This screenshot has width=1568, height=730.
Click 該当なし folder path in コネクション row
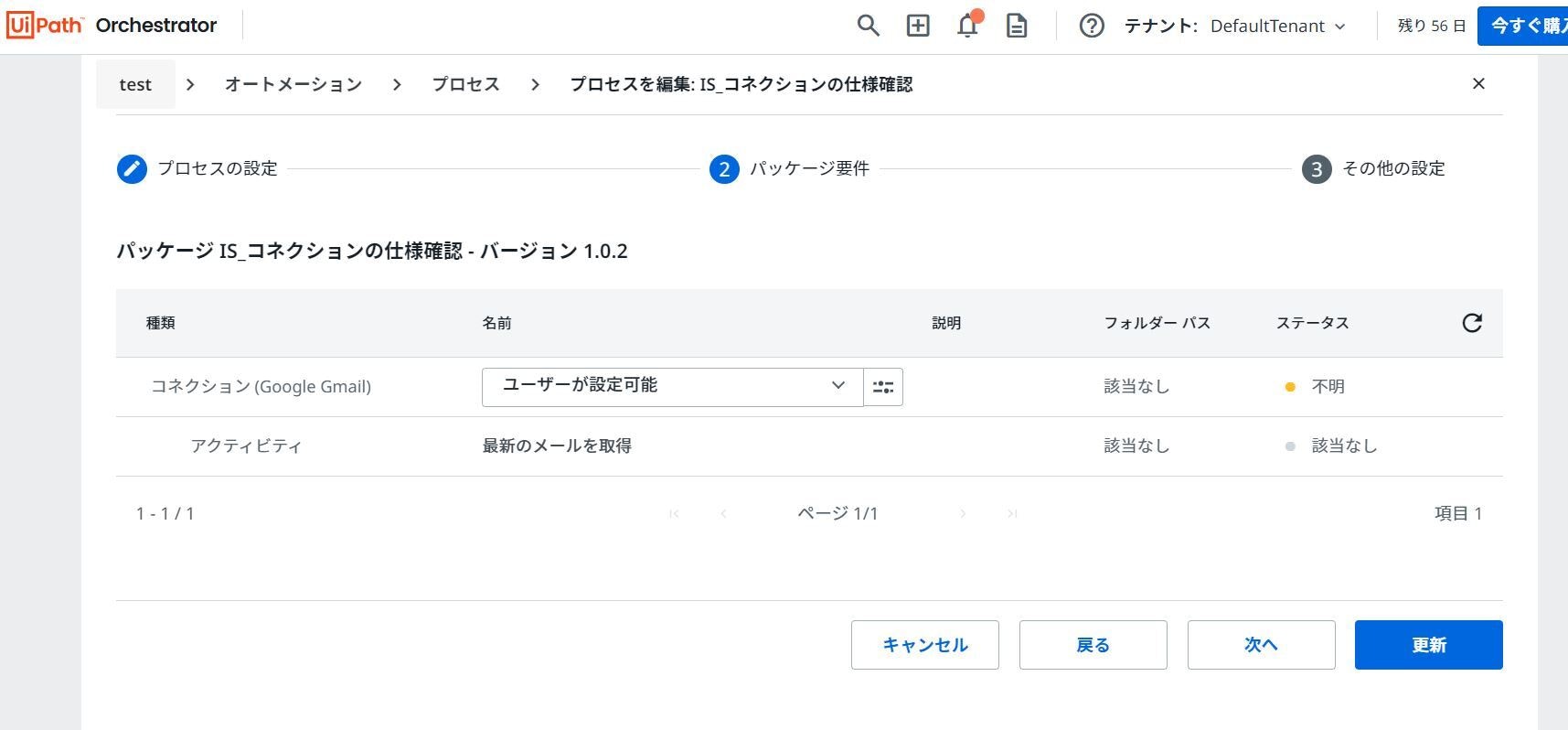[x=1136, y=387]
